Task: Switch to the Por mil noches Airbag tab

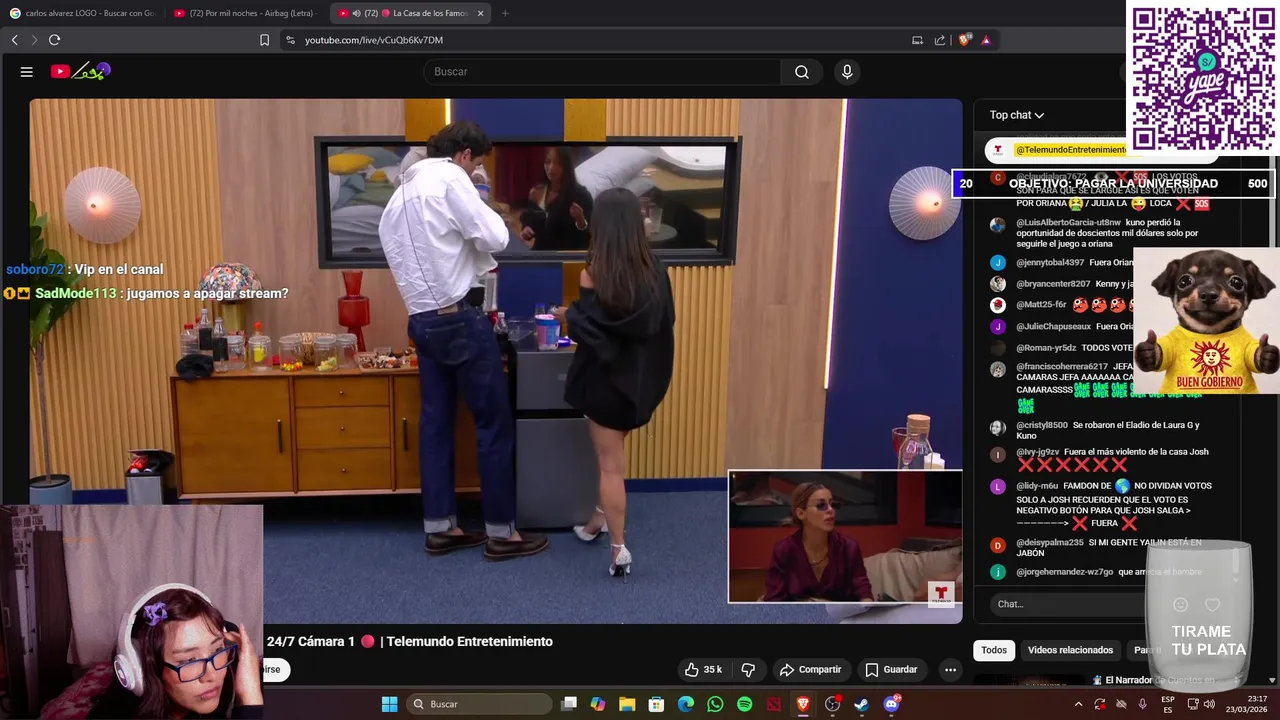Action: pyautogui.click(x=245, y=13)
